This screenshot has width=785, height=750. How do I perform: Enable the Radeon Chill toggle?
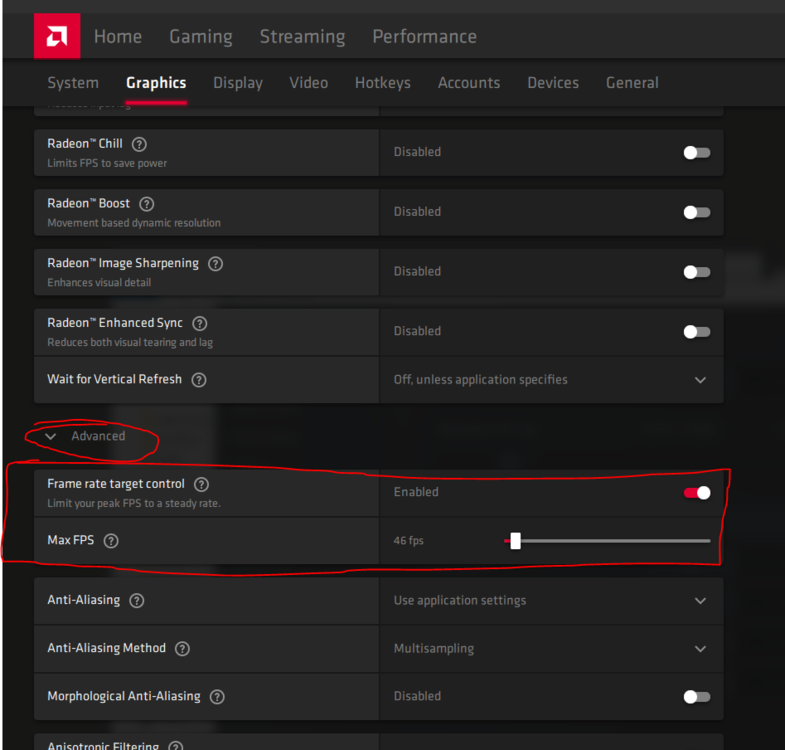[697, 152]
